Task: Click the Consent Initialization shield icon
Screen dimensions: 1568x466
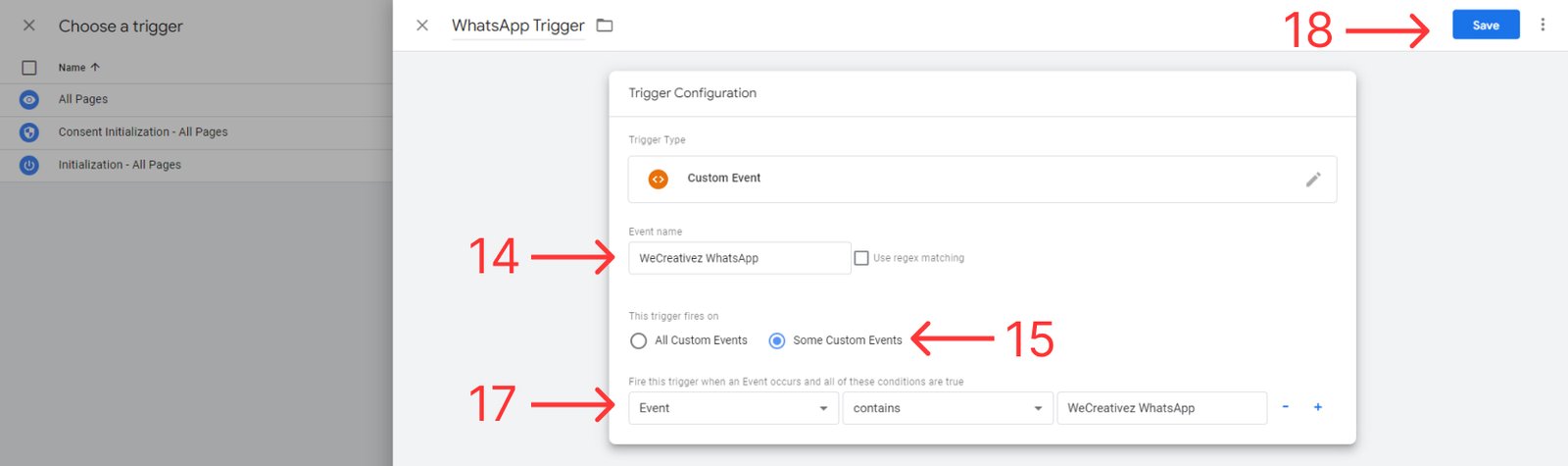Action: pos(29,132)
